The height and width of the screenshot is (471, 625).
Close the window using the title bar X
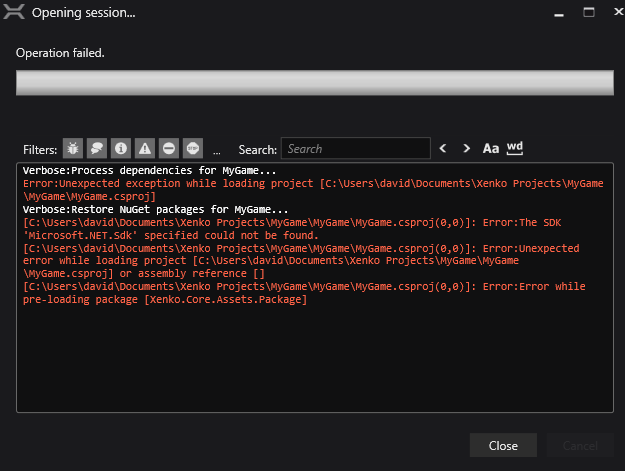pos(618,12)
